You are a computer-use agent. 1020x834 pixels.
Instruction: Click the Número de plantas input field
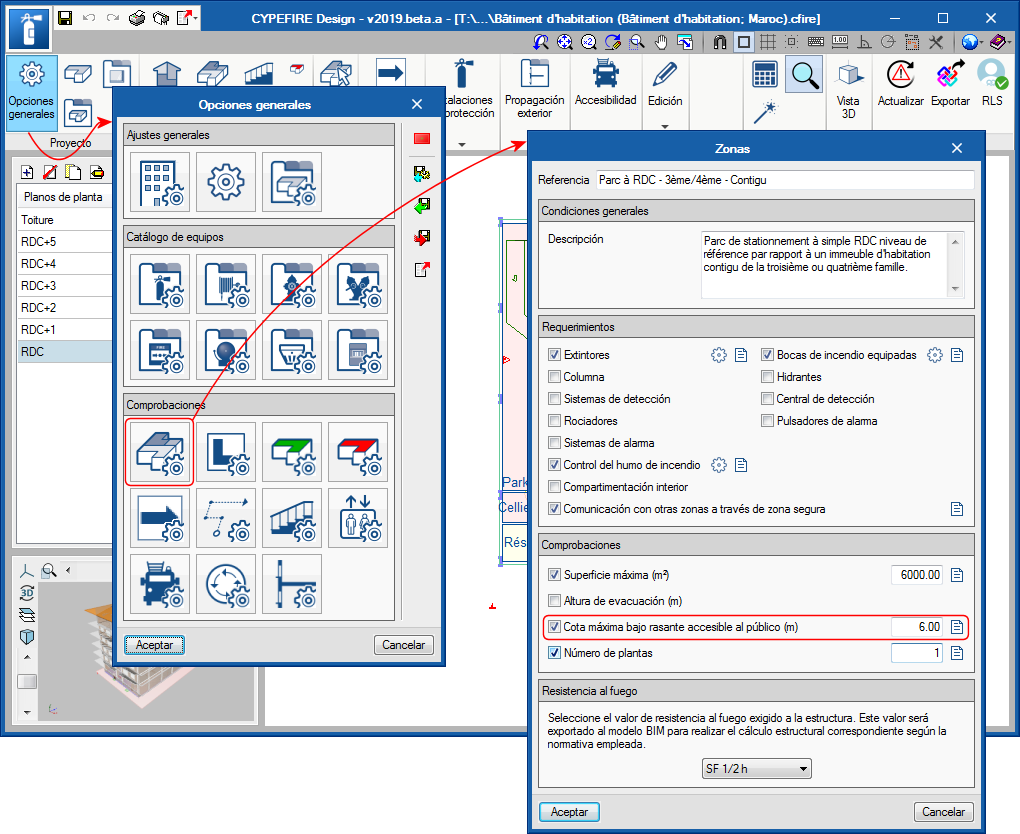[917, 653]
